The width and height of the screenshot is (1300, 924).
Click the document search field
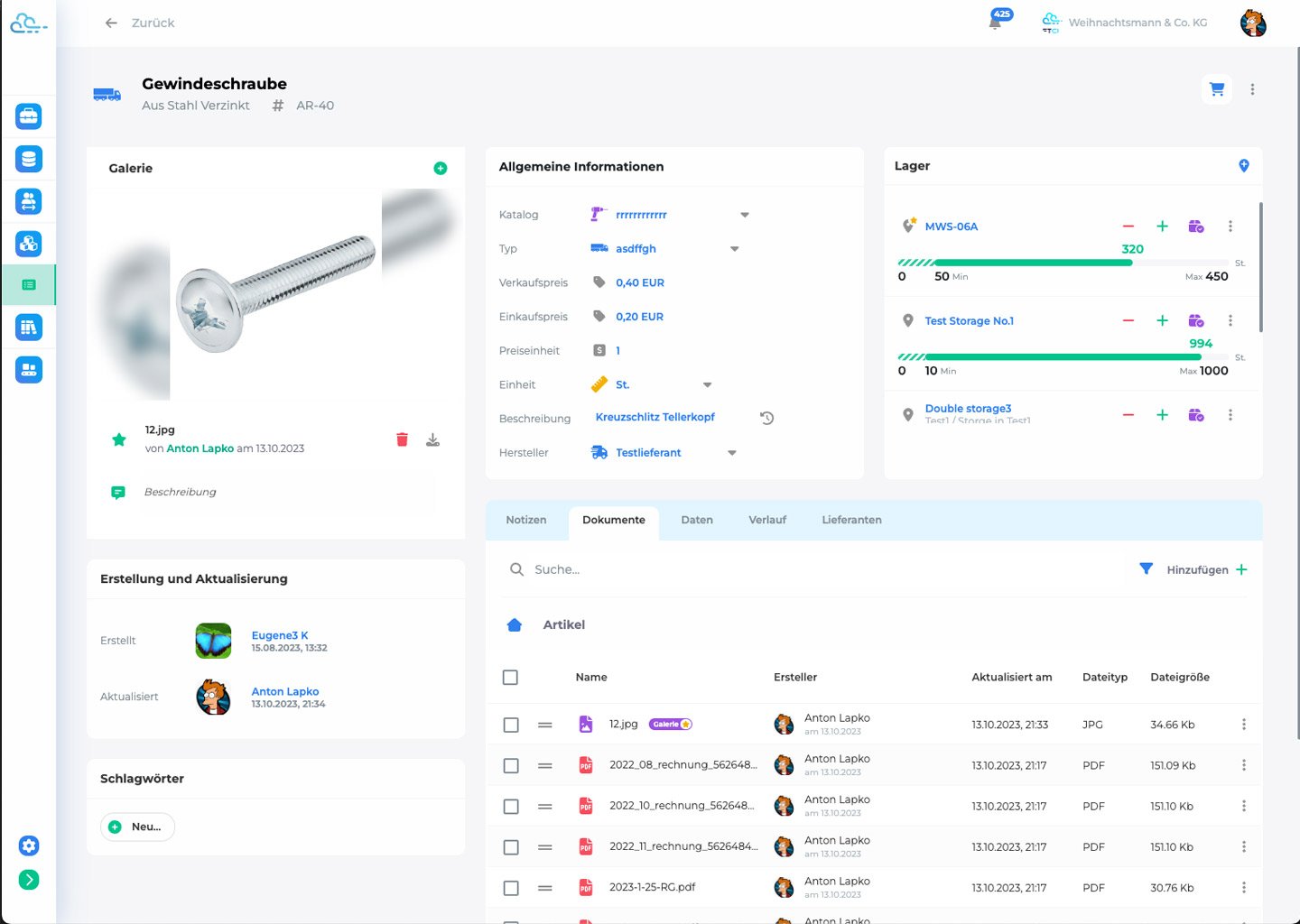pyautogui.click(x=812, y=569)
